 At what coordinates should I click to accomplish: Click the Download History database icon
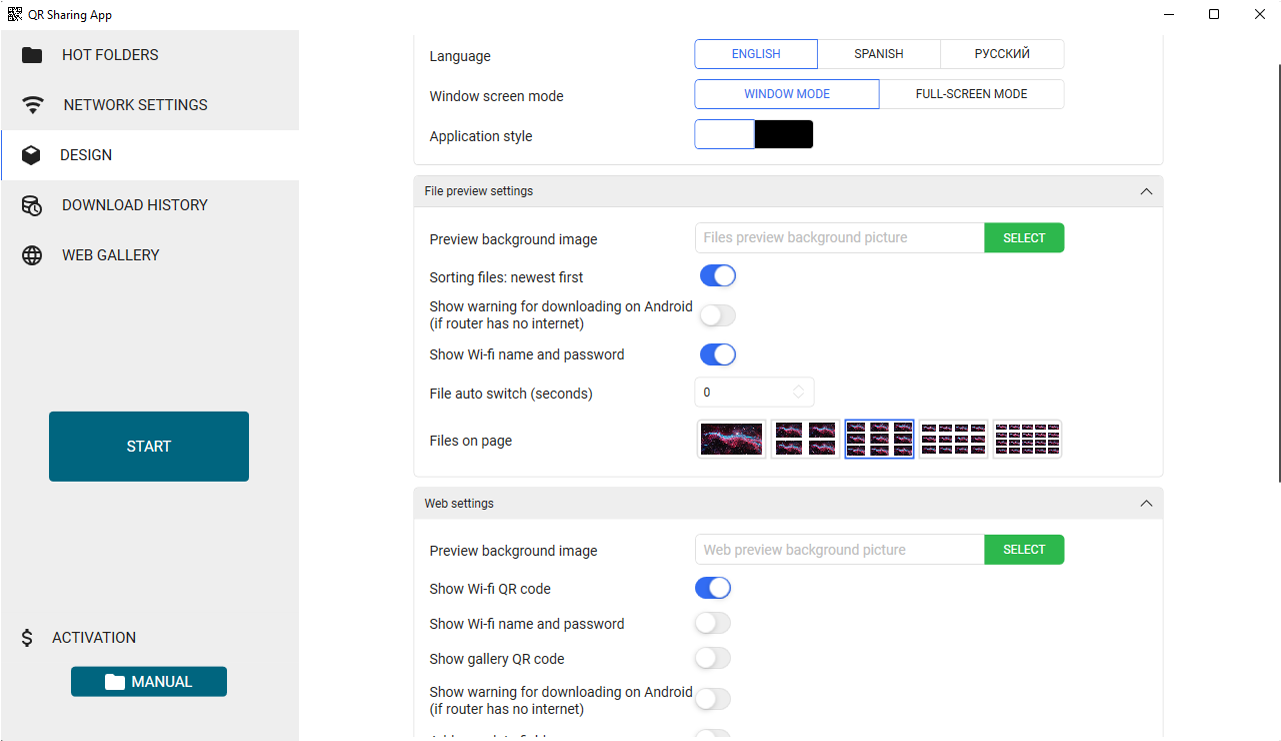pos(32,205)
